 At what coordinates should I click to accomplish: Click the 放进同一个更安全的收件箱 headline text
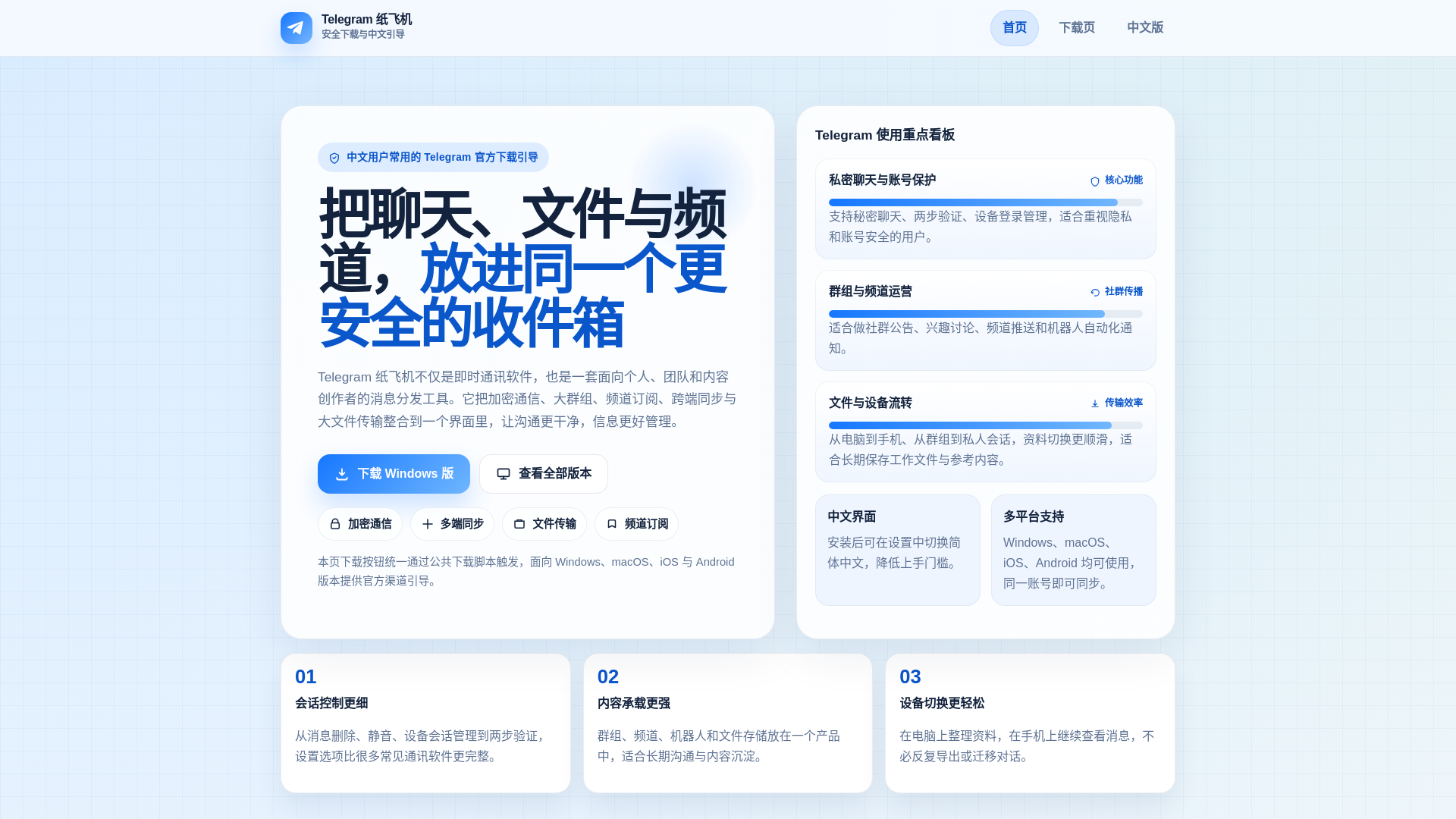point(523,296)
